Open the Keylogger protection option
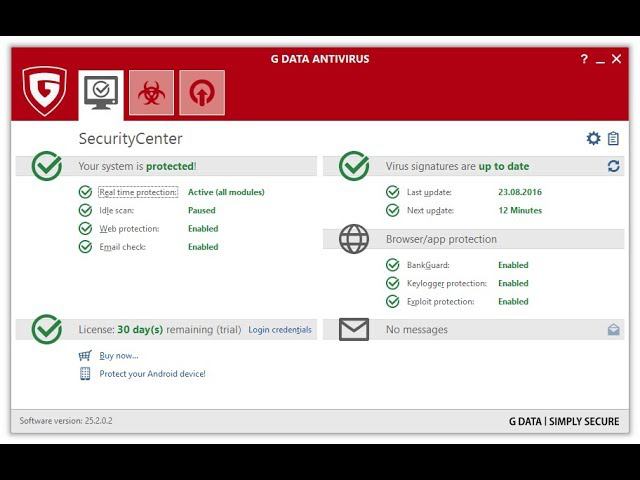Image resolution: width=640 pixels, height=480 pixels. coord(447,283)
